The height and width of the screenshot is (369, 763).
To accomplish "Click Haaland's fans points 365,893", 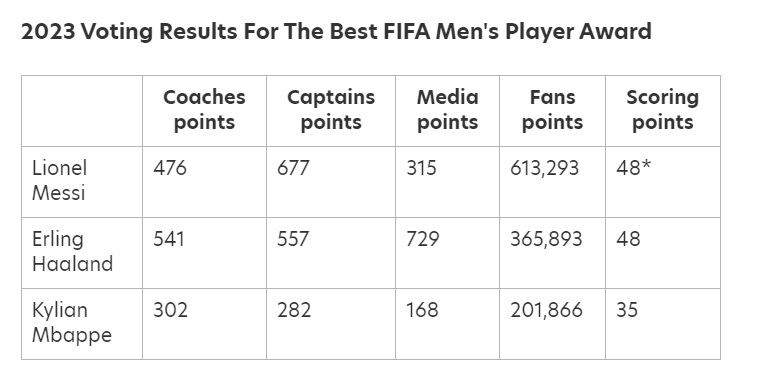I will click(546, 240).
